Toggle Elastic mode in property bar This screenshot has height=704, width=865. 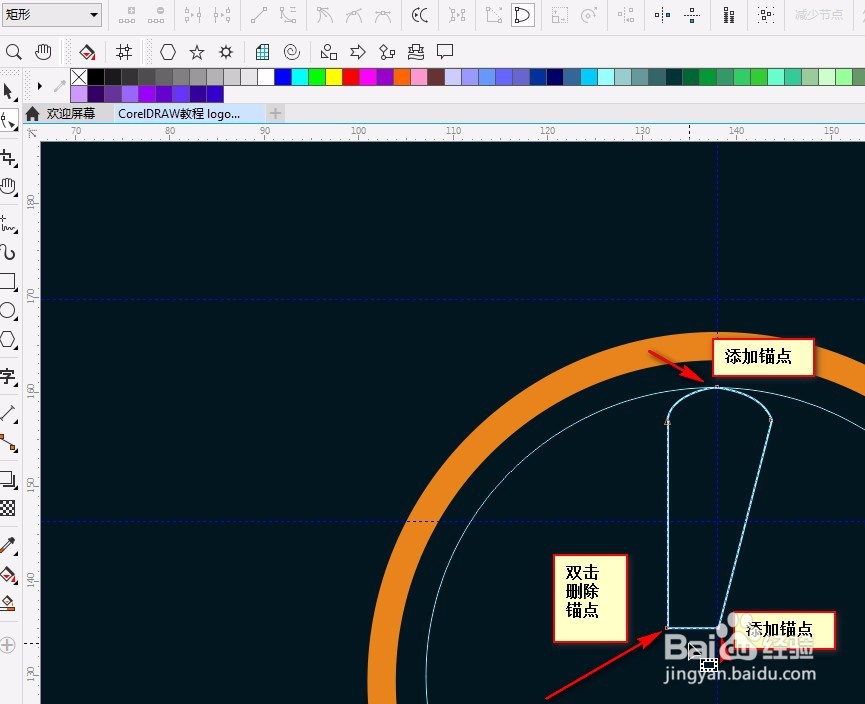click(729, 15)
